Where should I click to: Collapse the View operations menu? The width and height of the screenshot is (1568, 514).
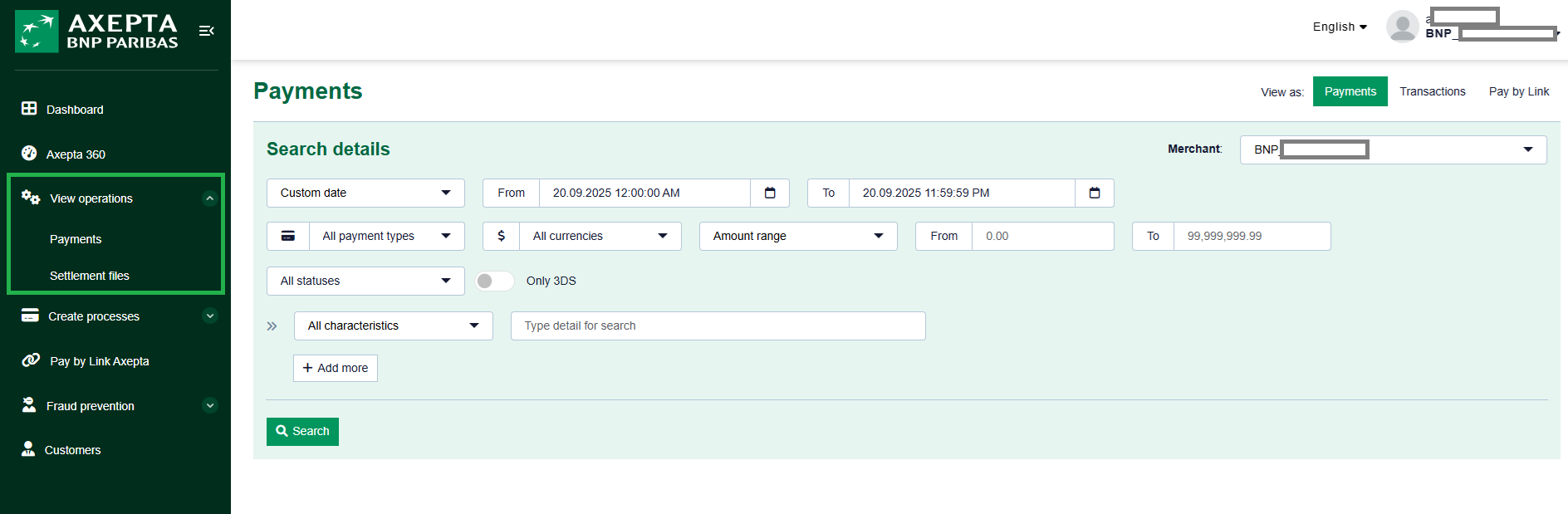(209, 198)
